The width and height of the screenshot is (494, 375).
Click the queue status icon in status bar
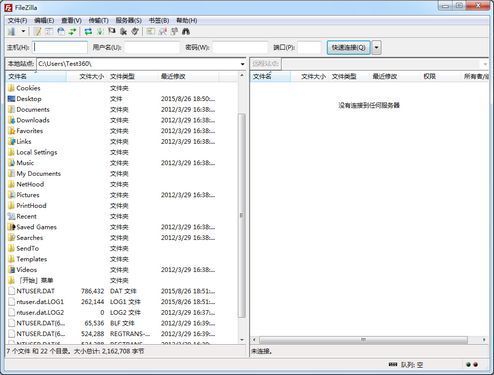tap(393, 365)
